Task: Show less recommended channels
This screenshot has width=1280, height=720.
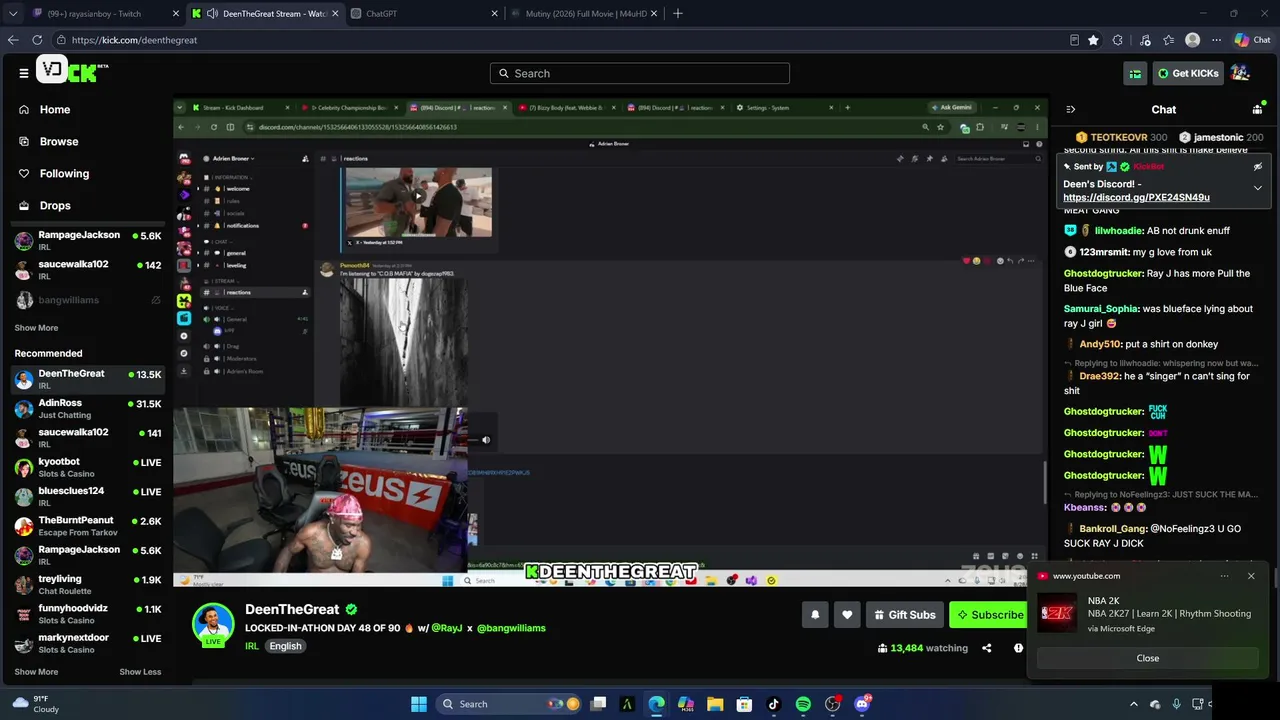Action: 140,672
